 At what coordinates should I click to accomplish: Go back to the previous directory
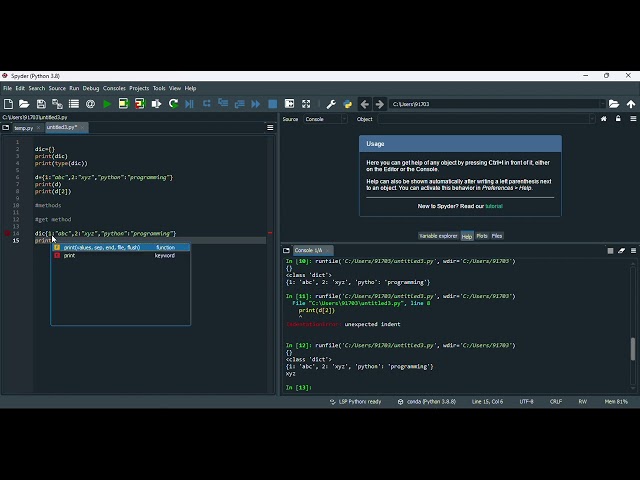coord(364,104)
